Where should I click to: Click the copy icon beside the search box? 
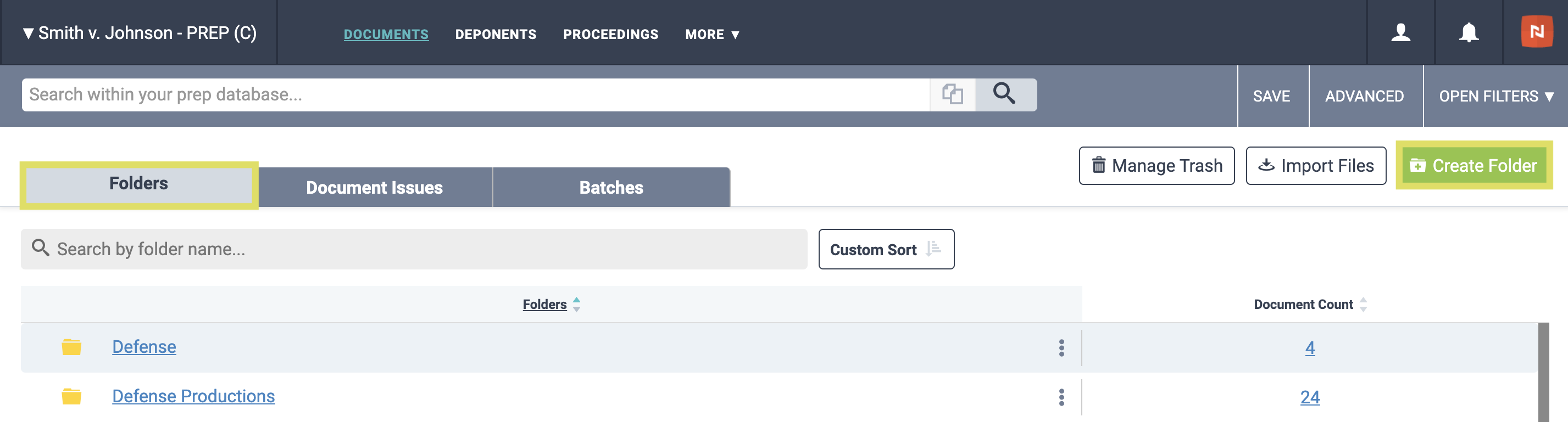click(x=953, y=94)
